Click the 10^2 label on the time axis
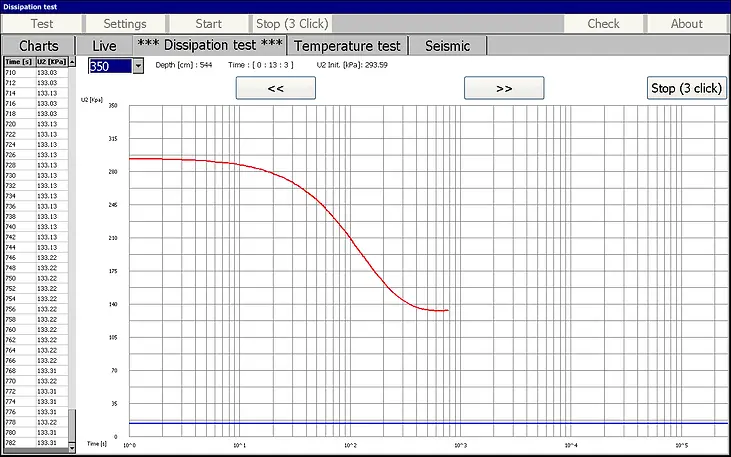 click(350, 445)
